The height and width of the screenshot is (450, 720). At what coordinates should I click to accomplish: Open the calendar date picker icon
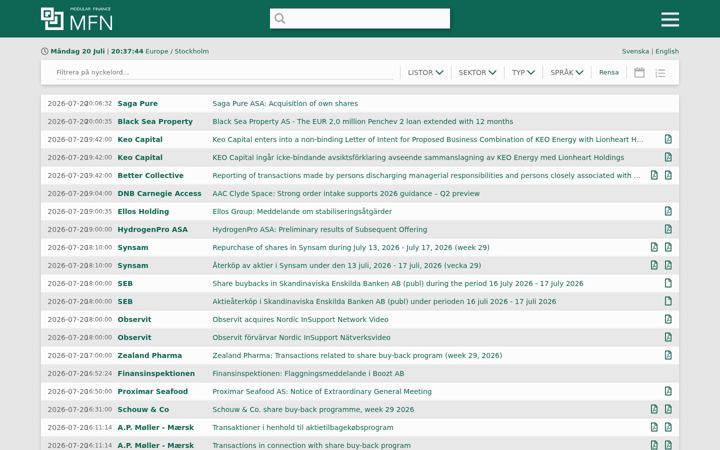coord(639,73)
